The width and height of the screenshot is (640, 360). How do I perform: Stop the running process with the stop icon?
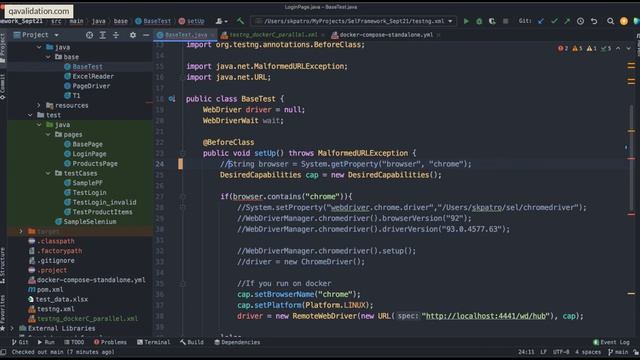click(505, 21)
